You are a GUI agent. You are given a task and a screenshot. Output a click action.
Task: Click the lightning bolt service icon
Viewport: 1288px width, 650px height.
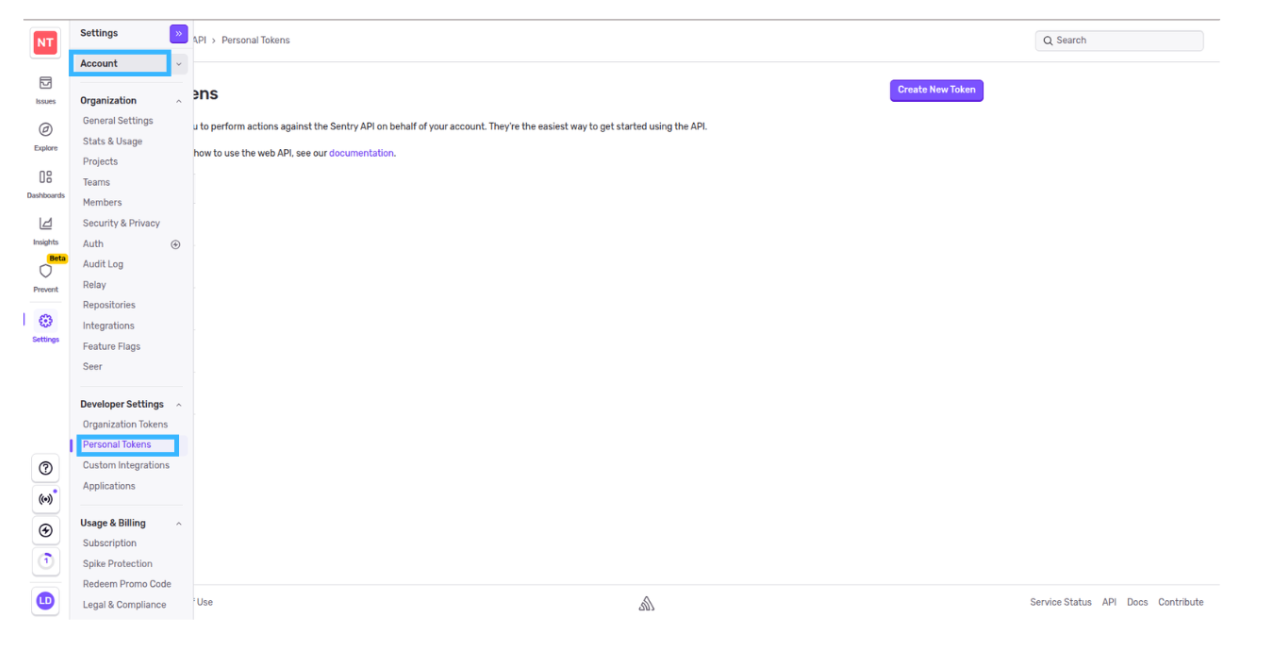[45, 531]
